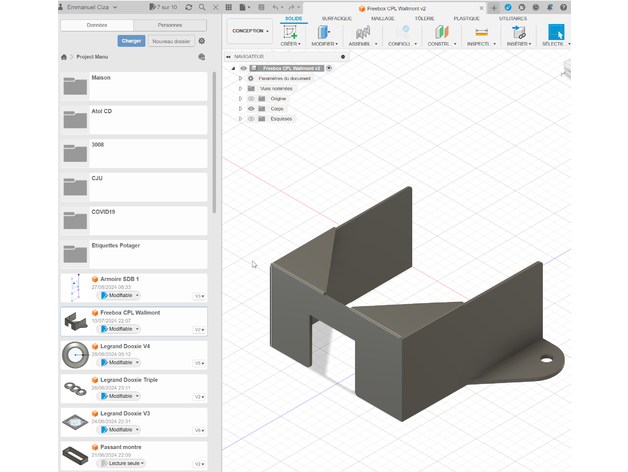Screen dimensions: 628x472
Task: Click the Insérer tool icon
Action: [x=519, y=32]
